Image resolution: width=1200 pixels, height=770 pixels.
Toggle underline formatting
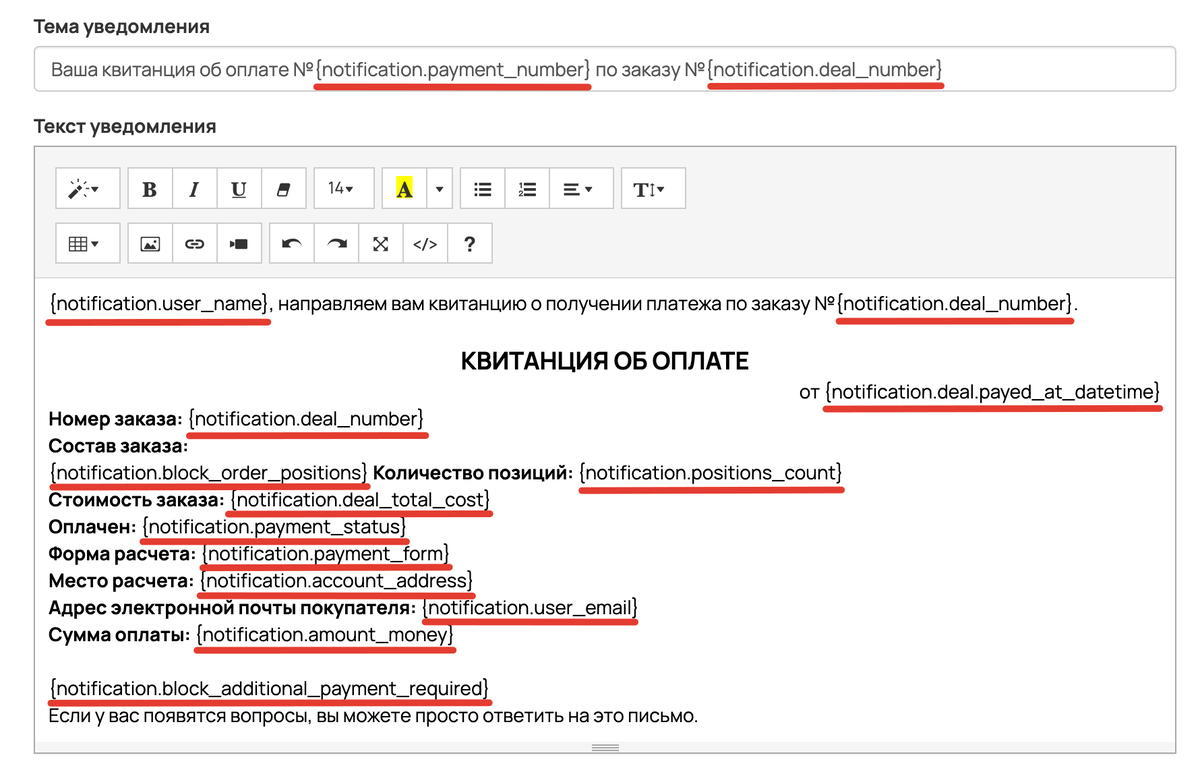click(239, 188)
